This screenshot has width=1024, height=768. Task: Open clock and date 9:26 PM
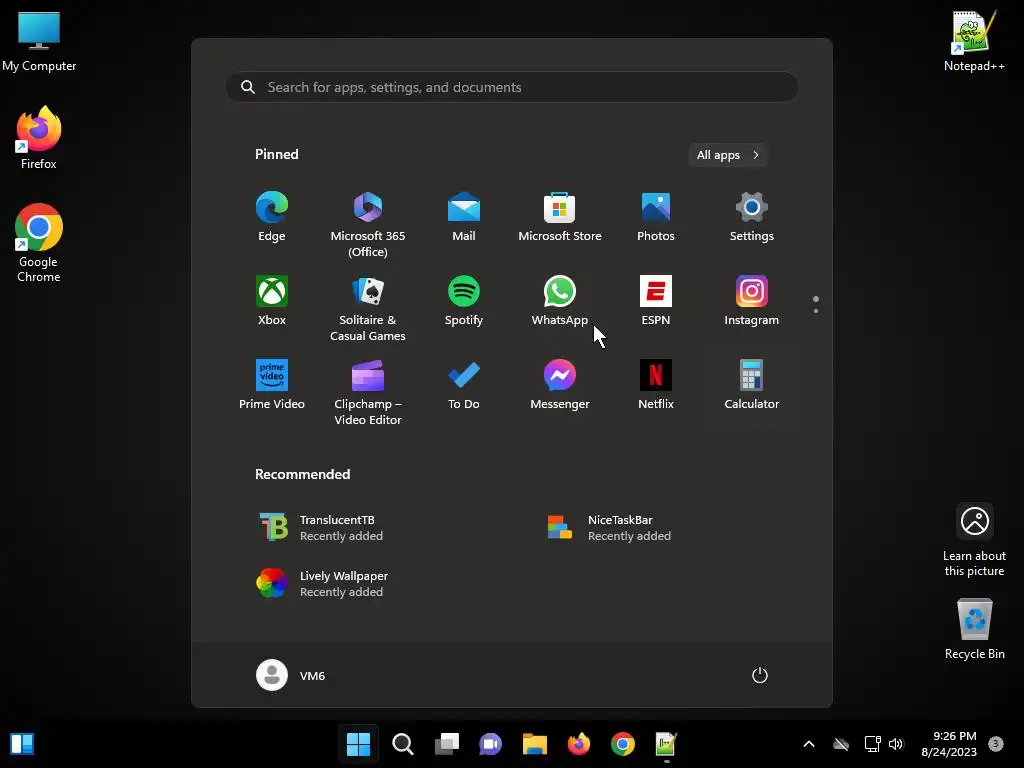click(949, 744)
